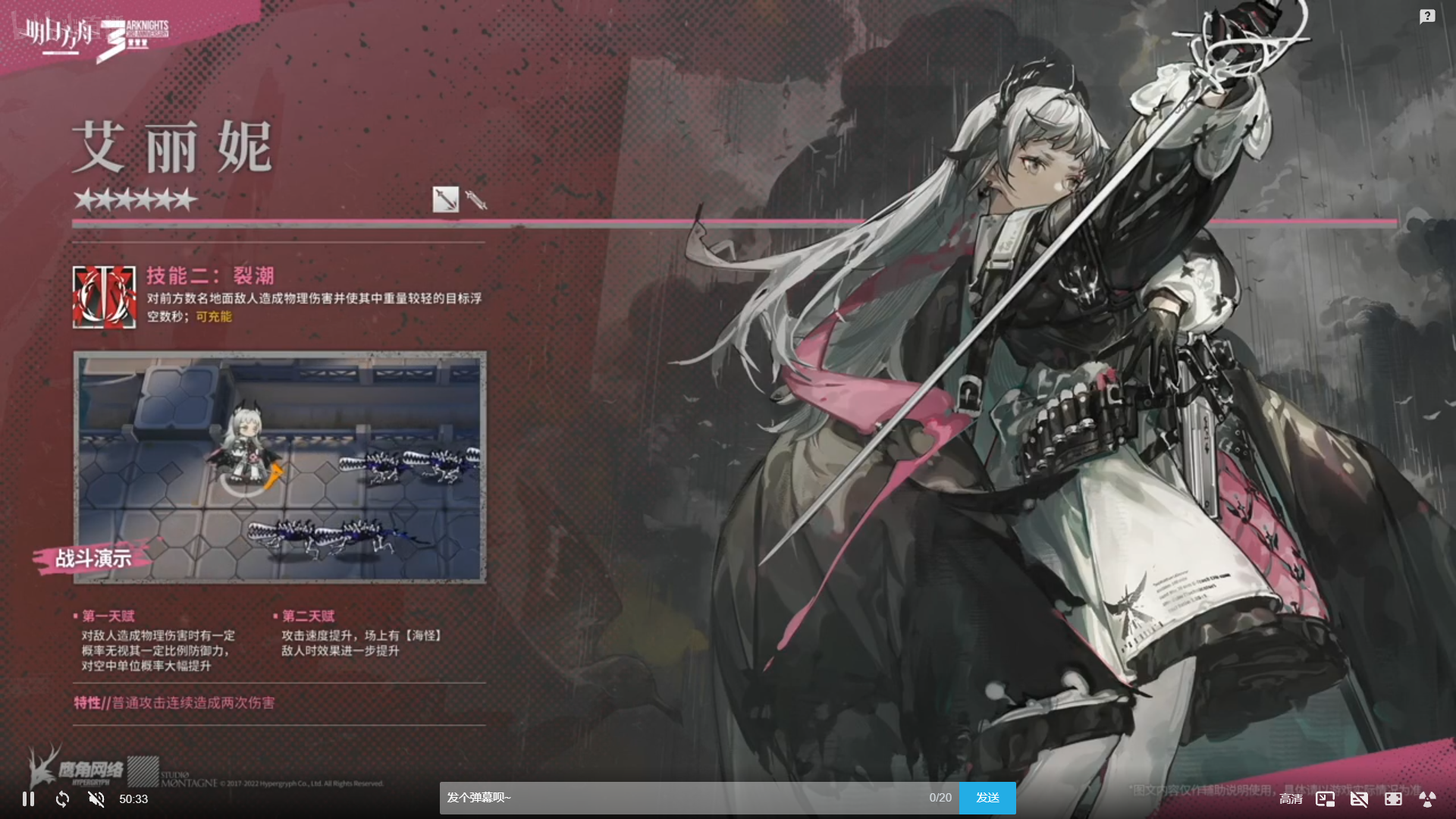1456x819 pixels.
Task: Focus the 发个弹幕呗~ danmaku input field
Action: pyautogui.click(x=699, y=798)
